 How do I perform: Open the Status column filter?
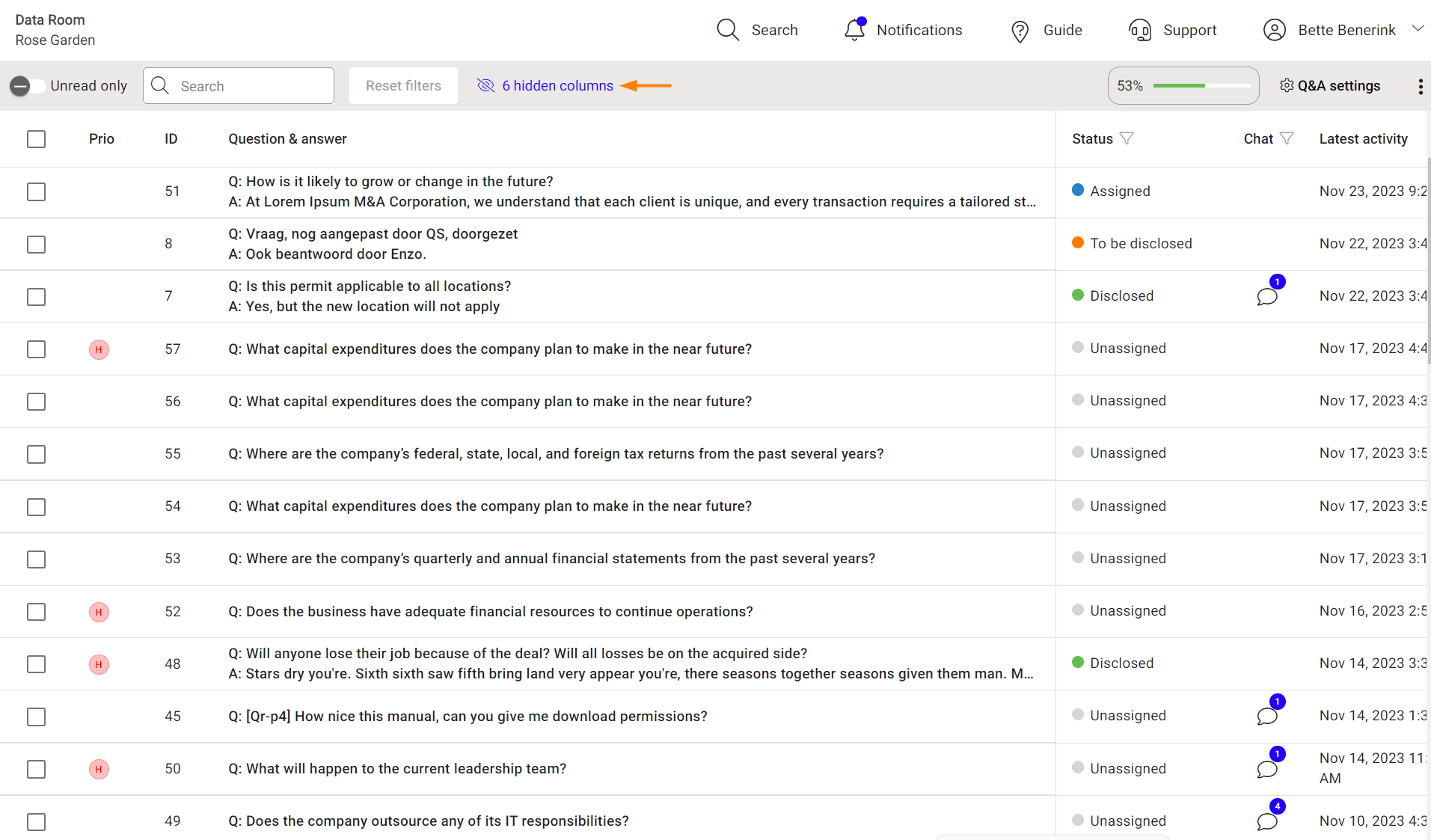[1127, 138]
